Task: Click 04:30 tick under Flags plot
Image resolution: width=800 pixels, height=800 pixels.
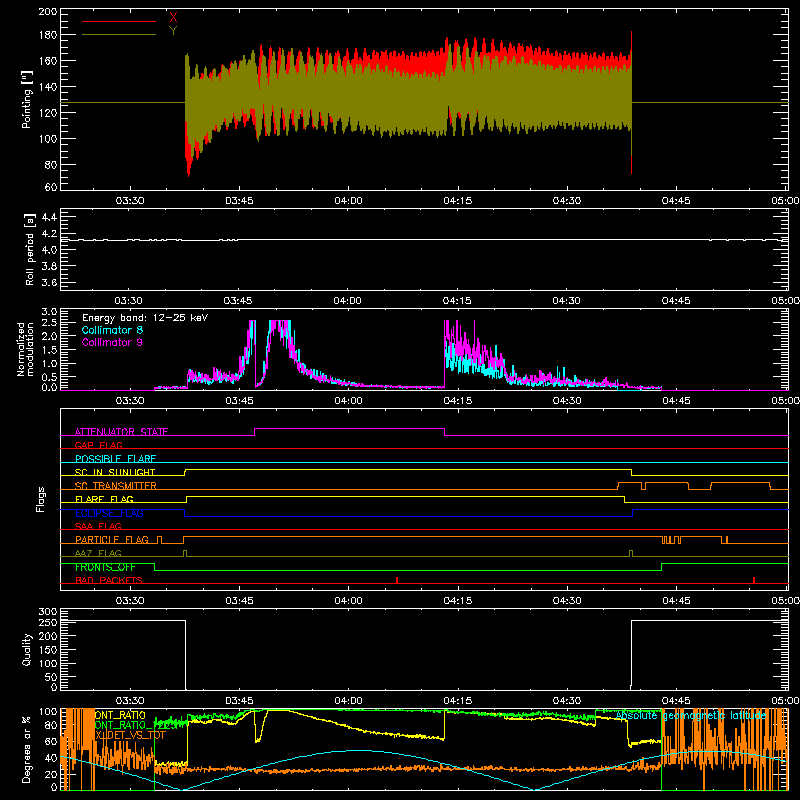Action: click(x=566, y=601)
